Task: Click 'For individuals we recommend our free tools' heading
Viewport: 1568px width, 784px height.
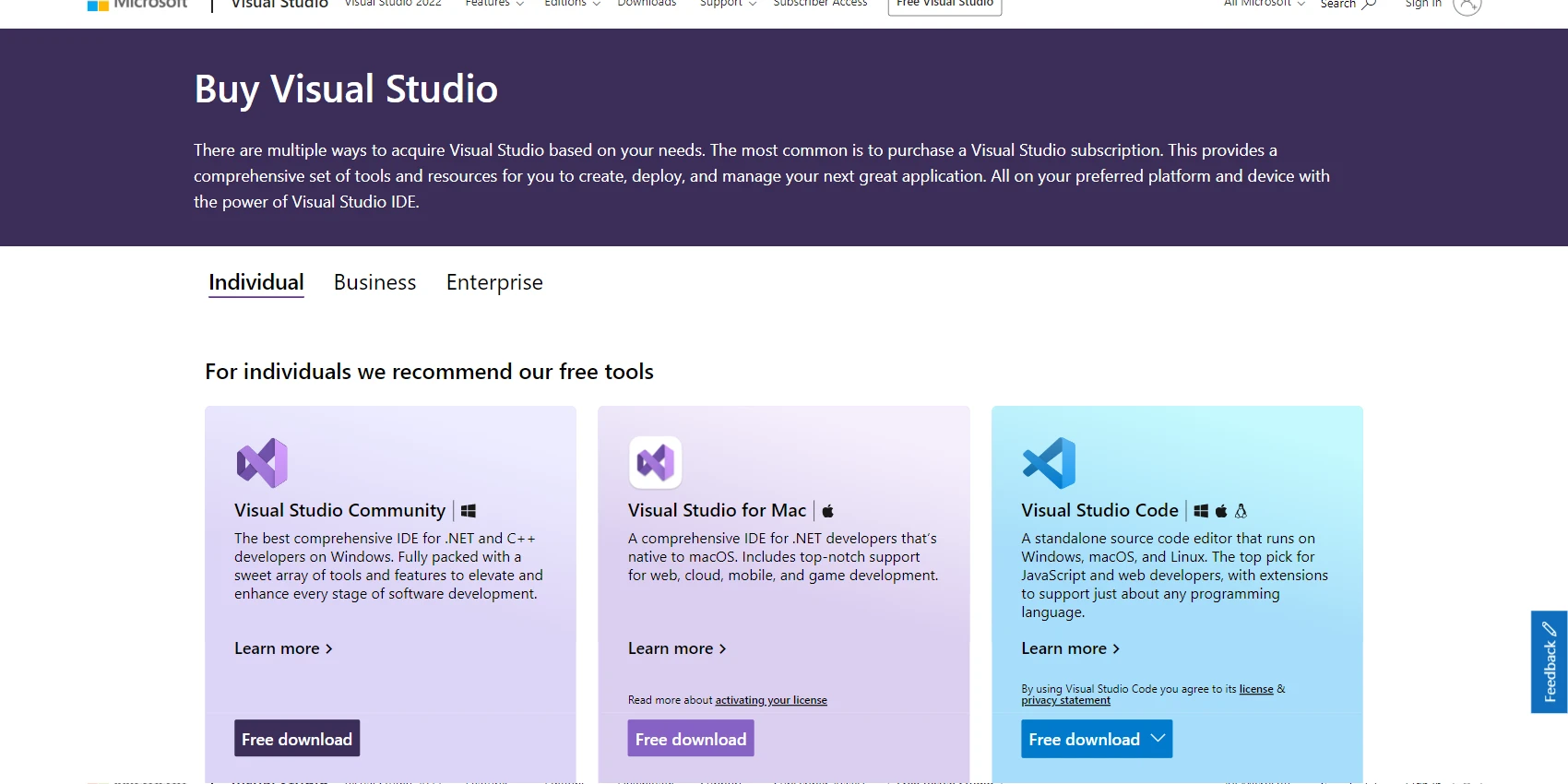Action: (429, 372)
